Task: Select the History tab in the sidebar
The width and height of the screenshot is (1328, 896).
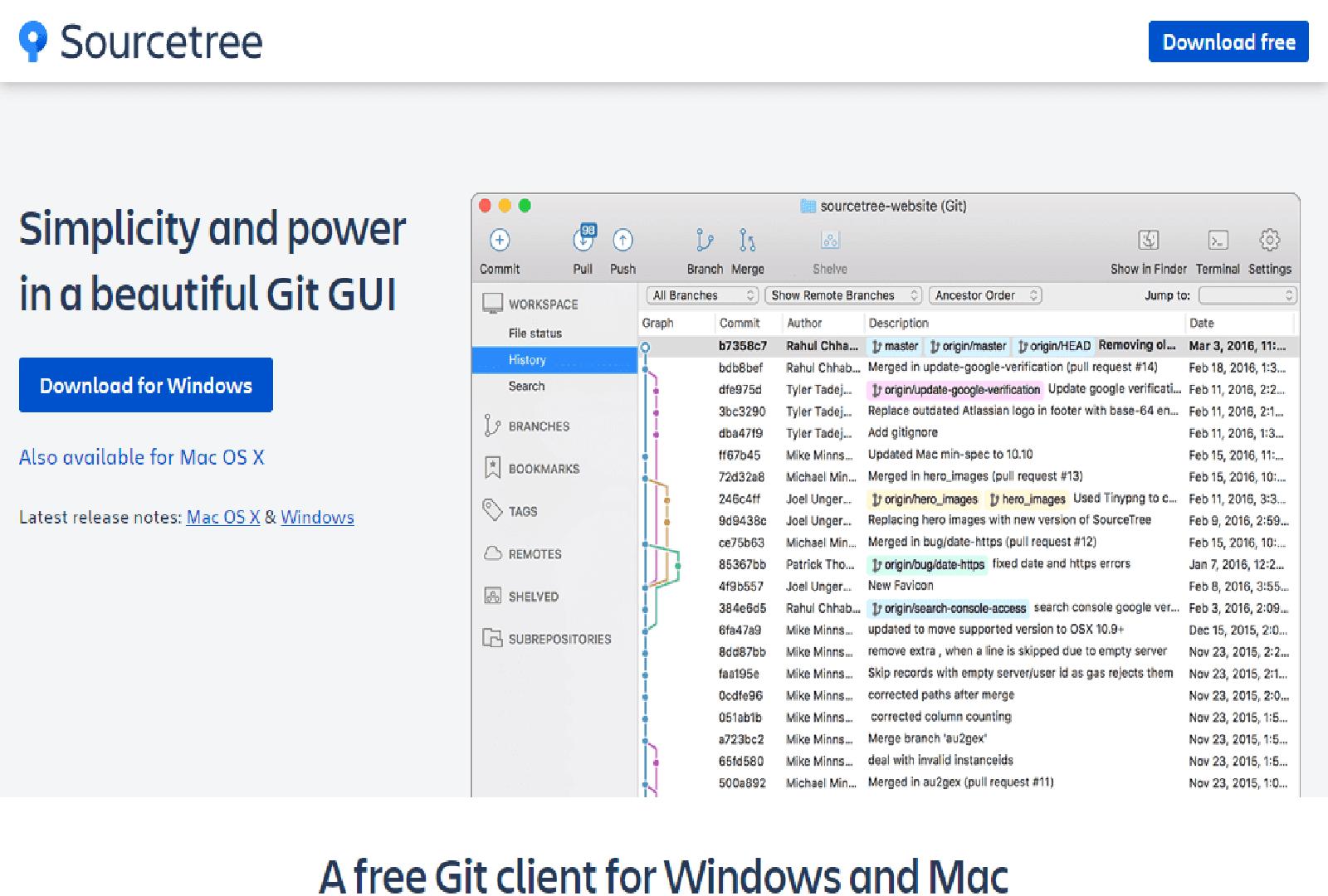Action: [x=527, y=359]
